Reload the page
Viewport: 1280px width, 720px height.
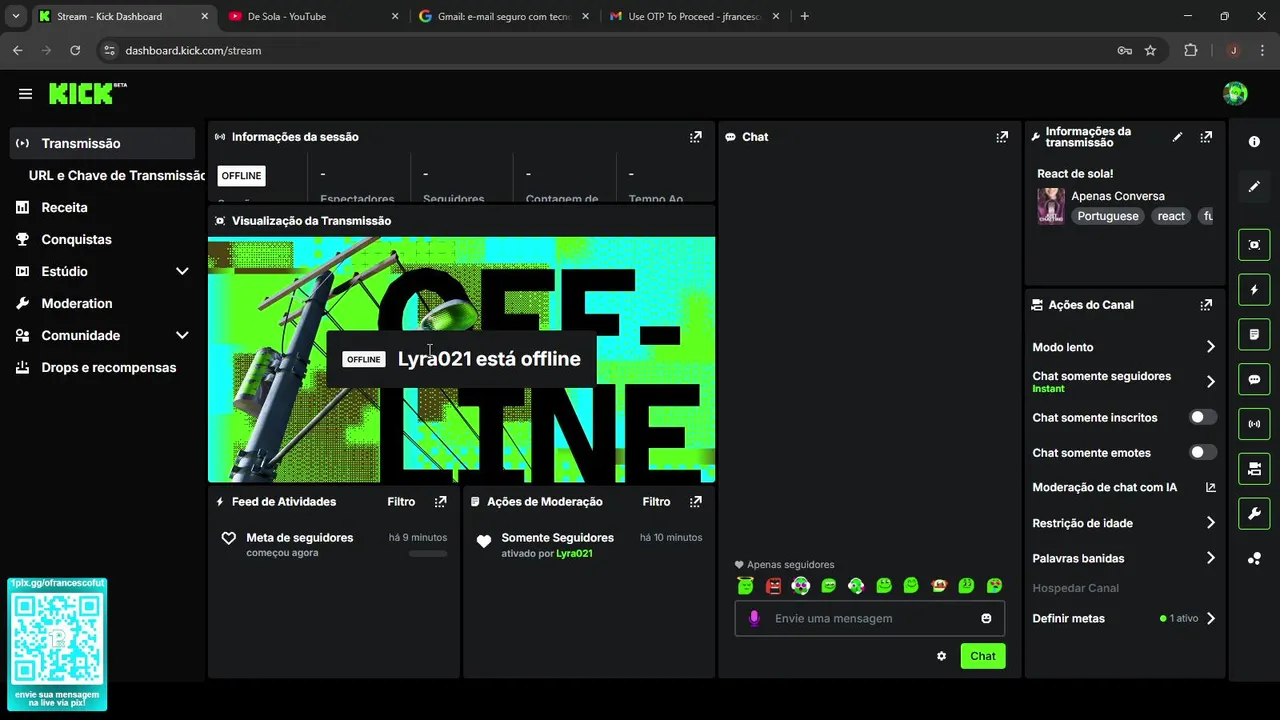coord(75,50)
